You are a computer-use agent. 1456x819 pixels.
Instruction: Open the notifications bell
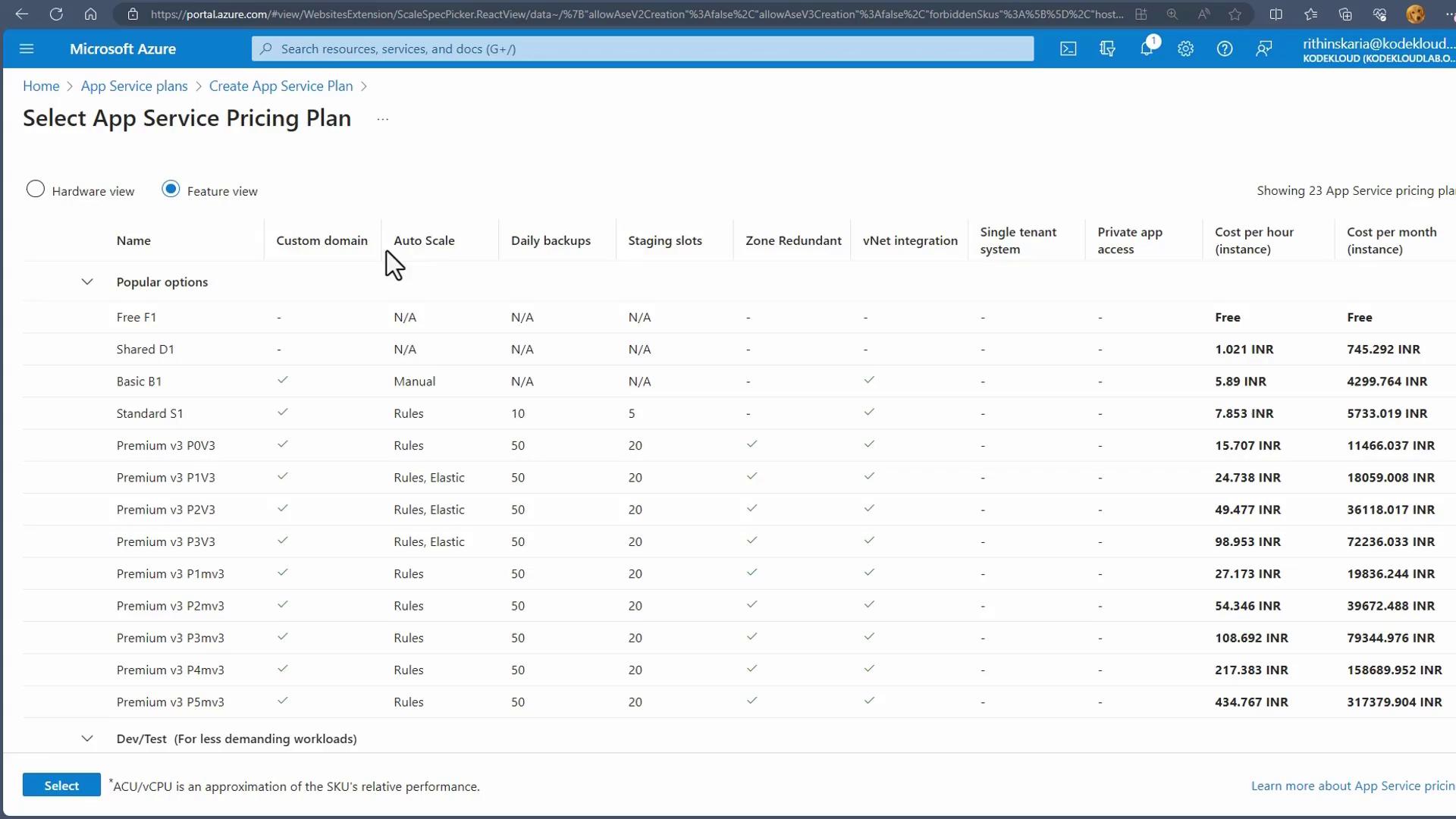click(x=1147, y=49)
